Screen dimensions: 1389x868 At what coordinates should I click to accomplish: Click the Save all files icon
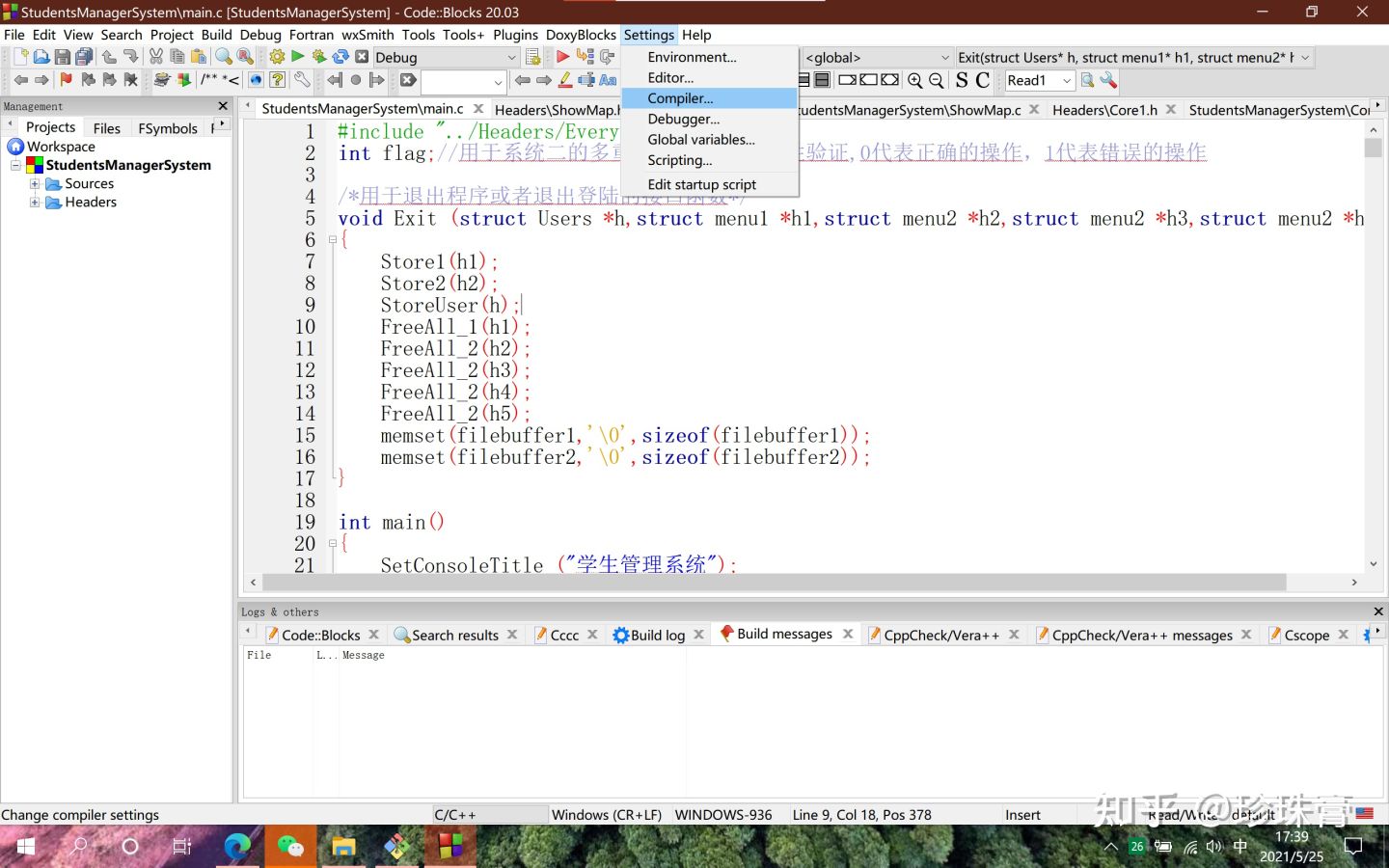tap(84, 57)
